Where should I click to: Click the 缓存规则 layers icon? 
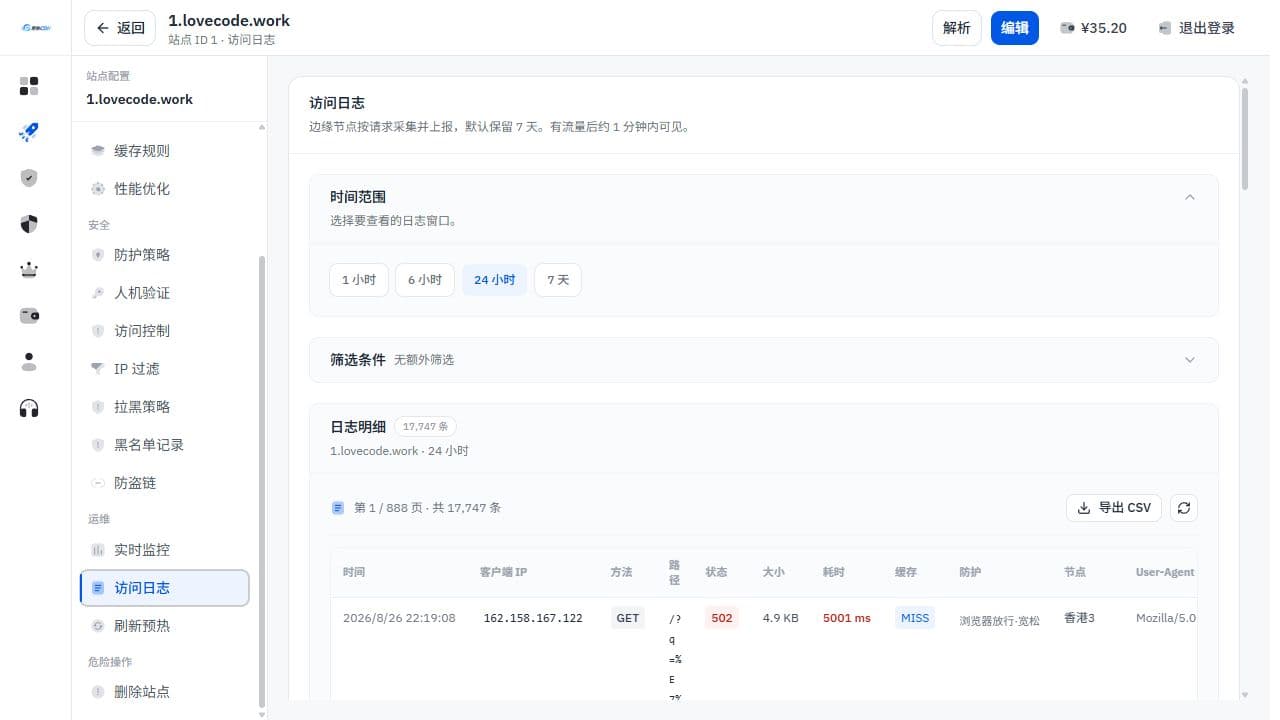(98, 151)
